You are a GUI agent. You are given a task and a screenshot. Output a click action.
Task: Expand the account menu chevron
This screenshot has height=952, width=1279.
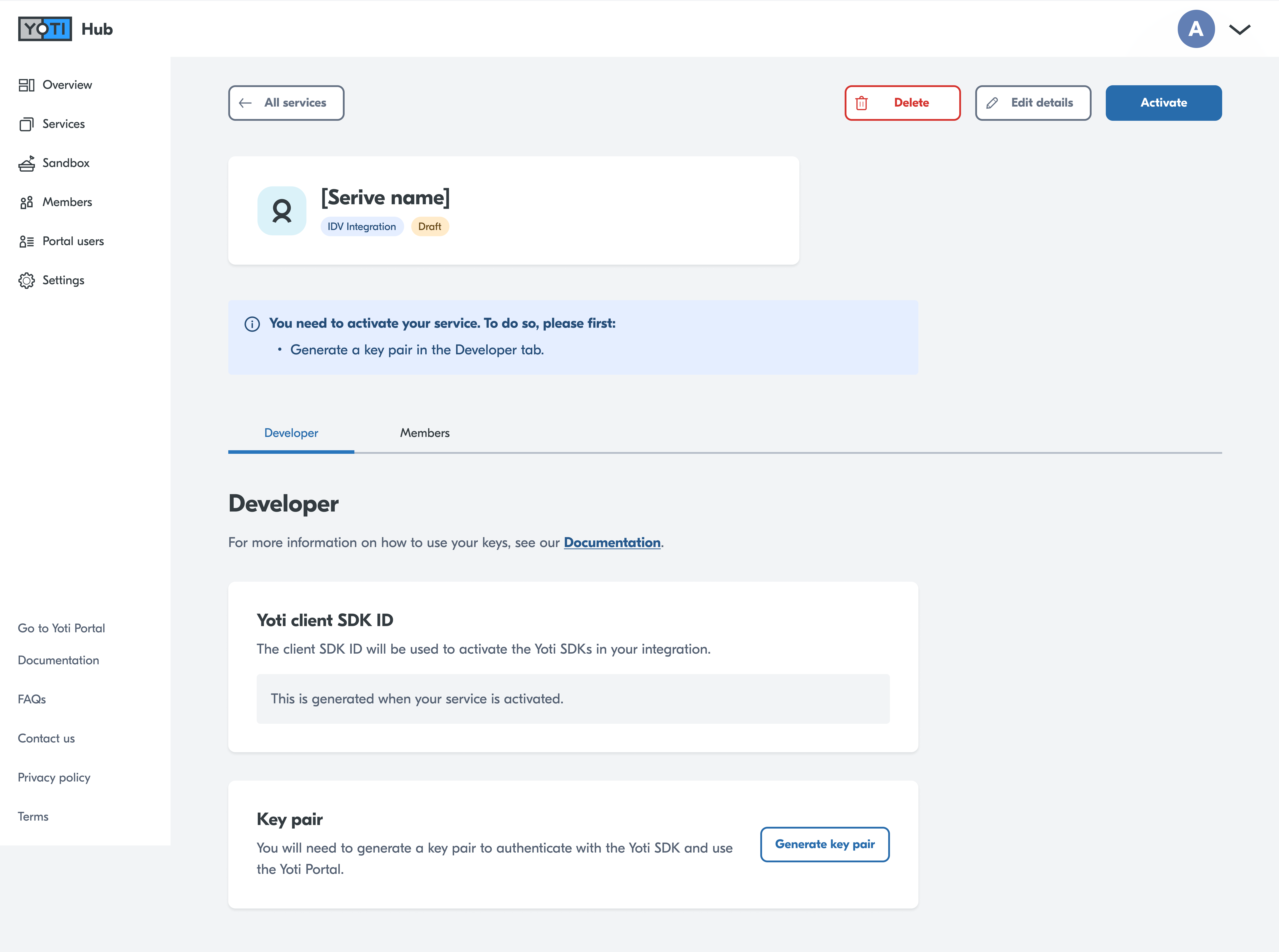tap(1239, 29)
